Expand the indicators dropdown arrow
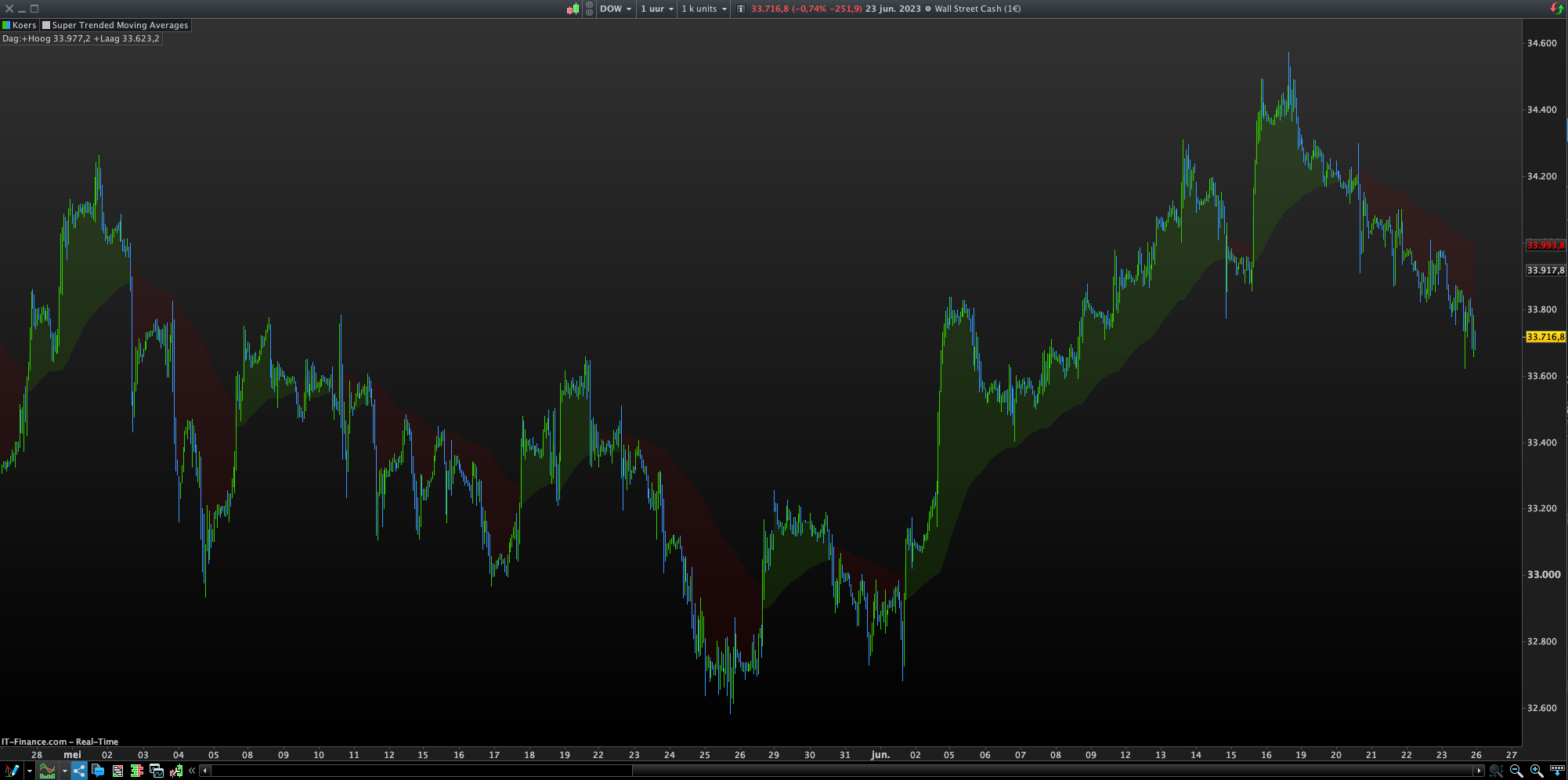The height and width of the screenshot is (780, 1568). click(x=65, y=771)
